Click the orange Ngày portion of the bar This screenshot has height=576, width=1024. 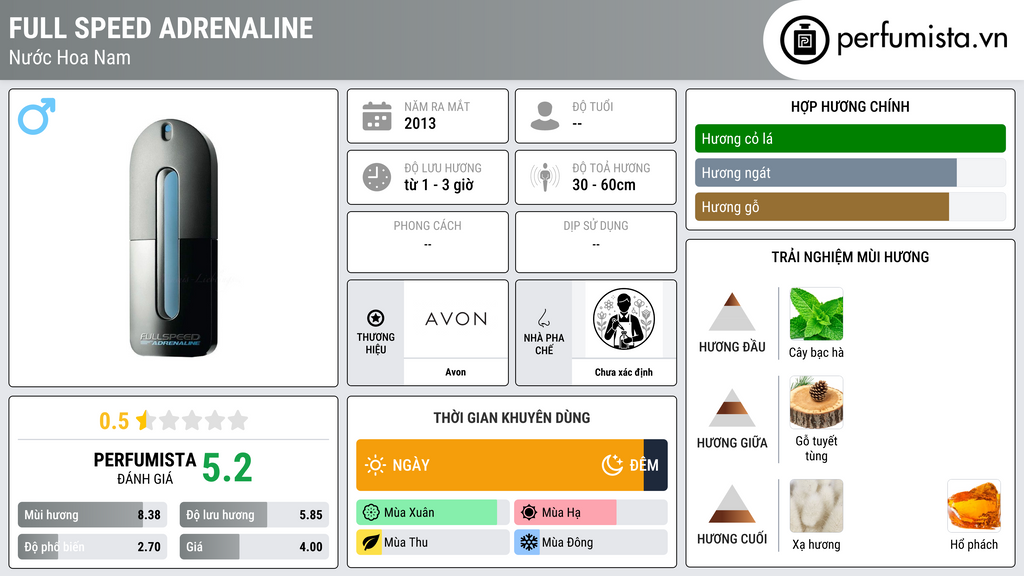pyautogui.click(x=500, y=465)
